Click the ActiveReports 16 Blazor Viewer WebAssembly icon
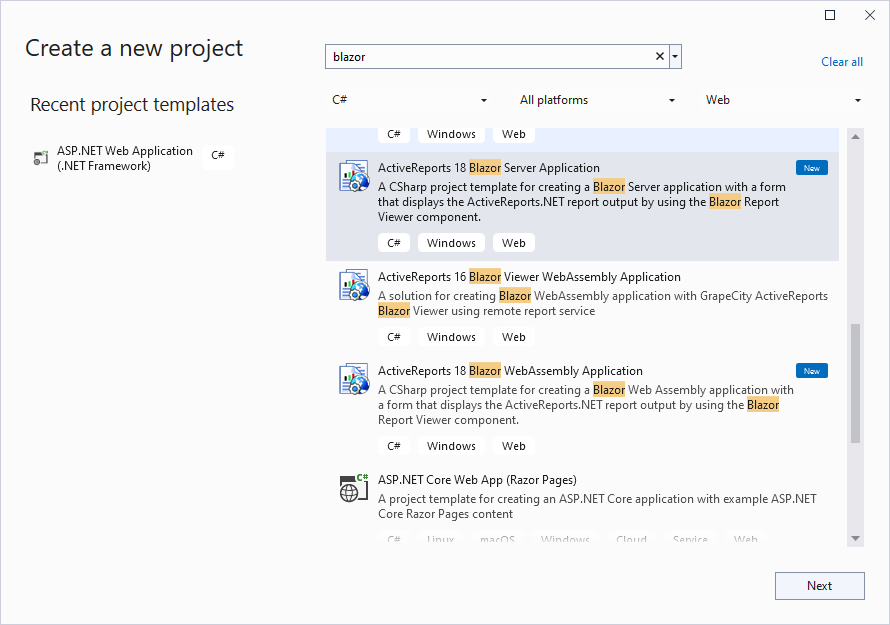 pyautogui.click(x=354, y=284)
